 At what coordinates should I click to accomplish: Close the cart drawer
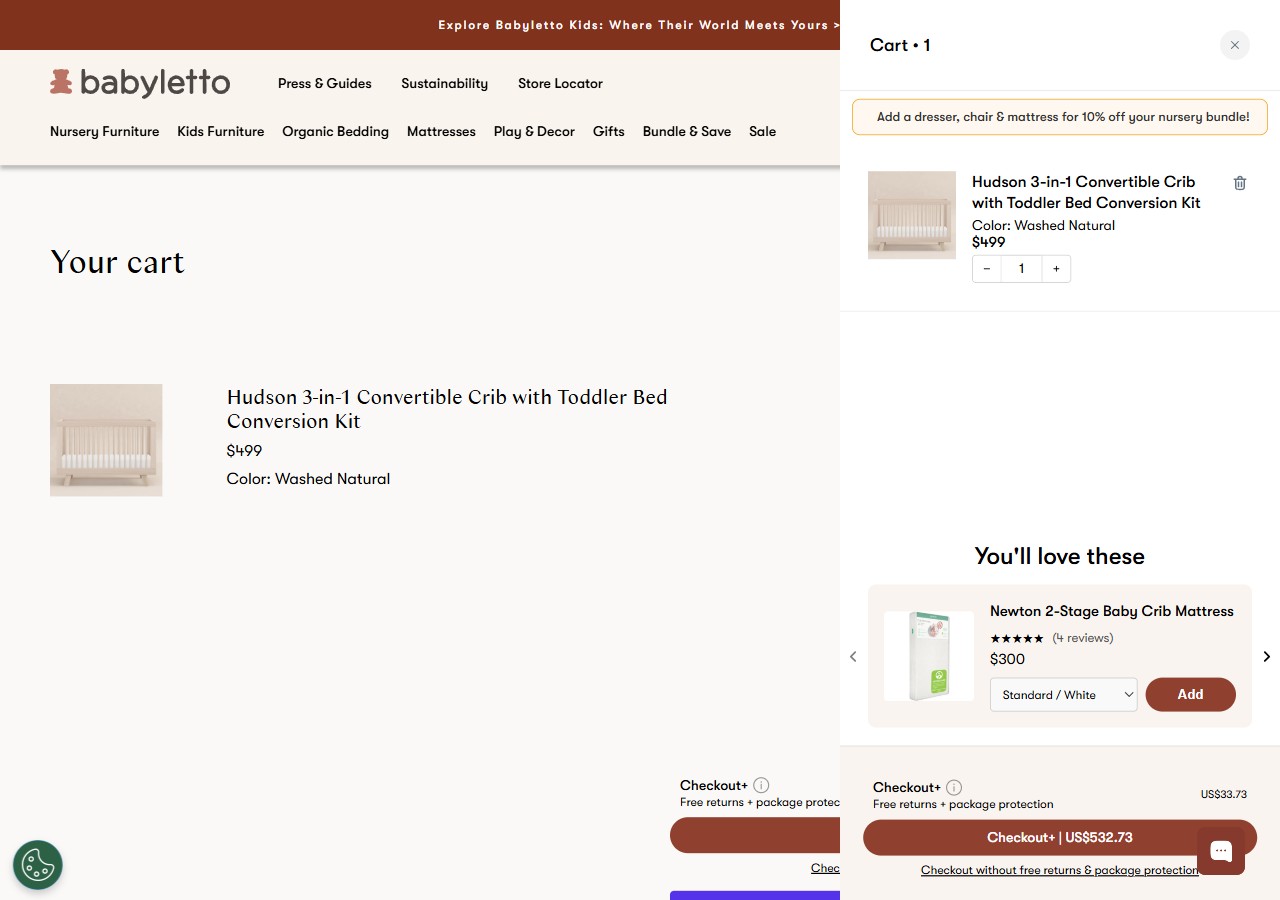(1235, 45)
